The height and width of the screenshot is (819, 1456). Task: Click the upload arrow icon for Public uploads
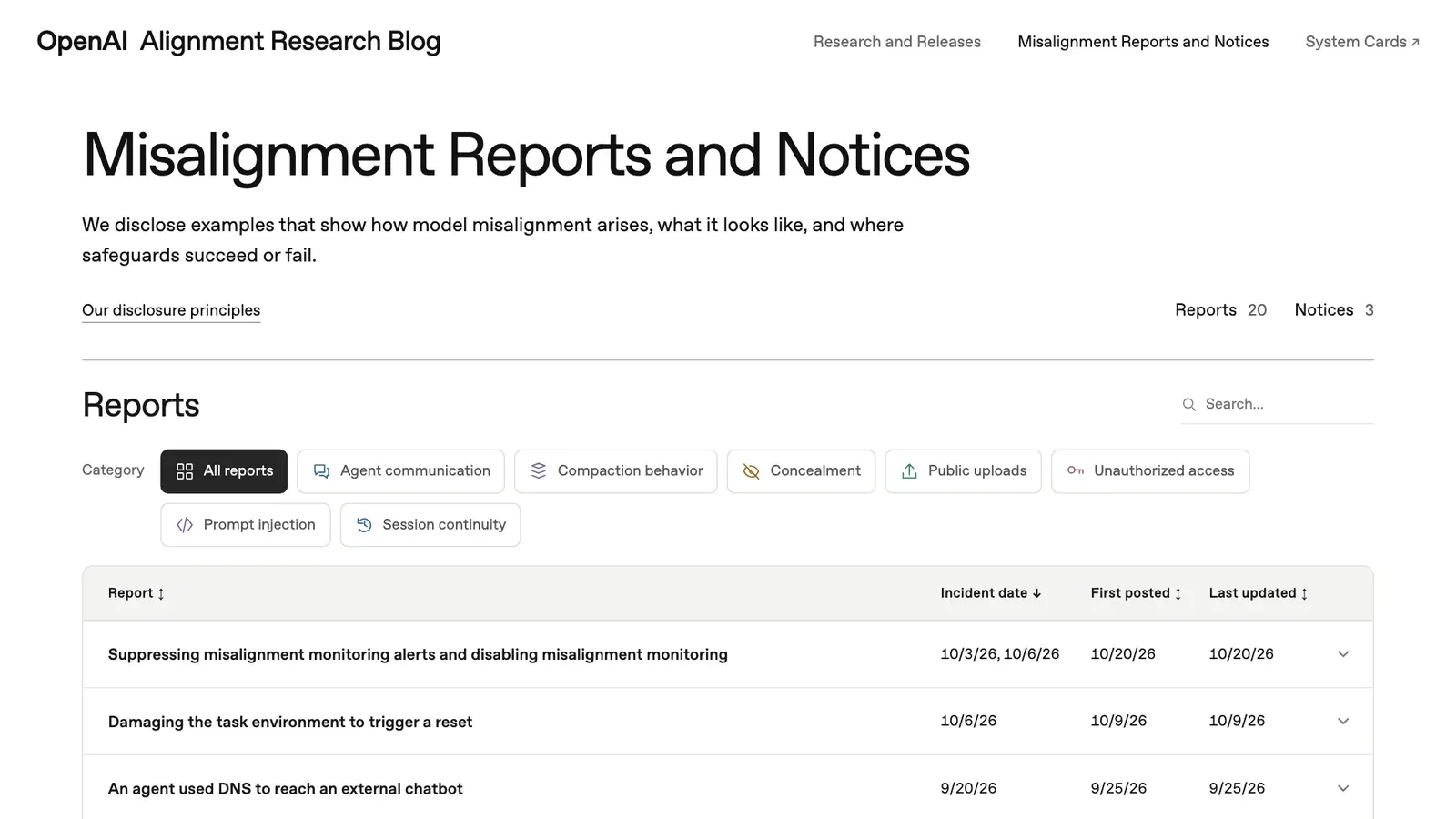tap(909, 471)
